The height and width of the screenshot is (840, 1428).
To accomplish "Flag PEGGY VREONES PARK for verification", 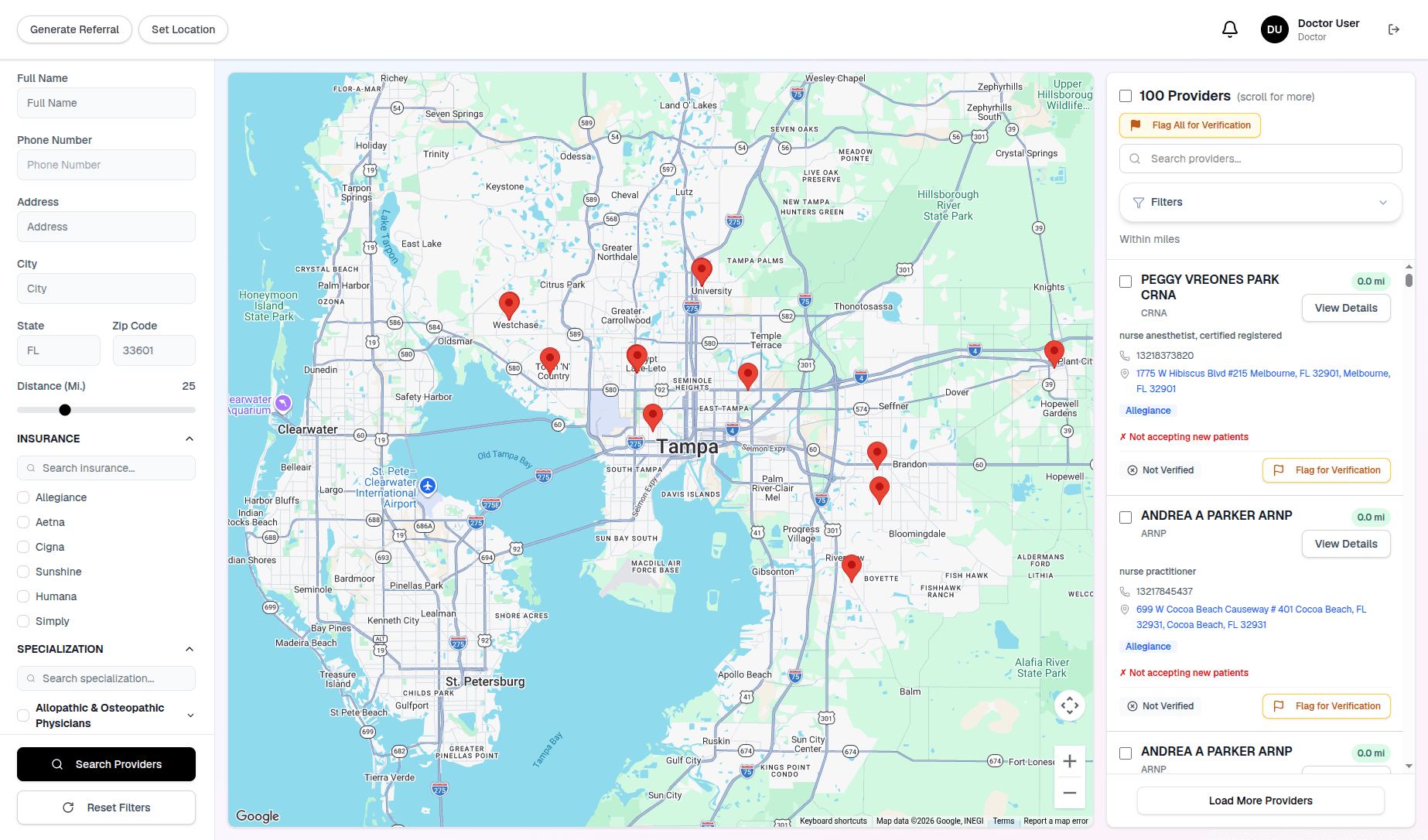I will 1327,470.
